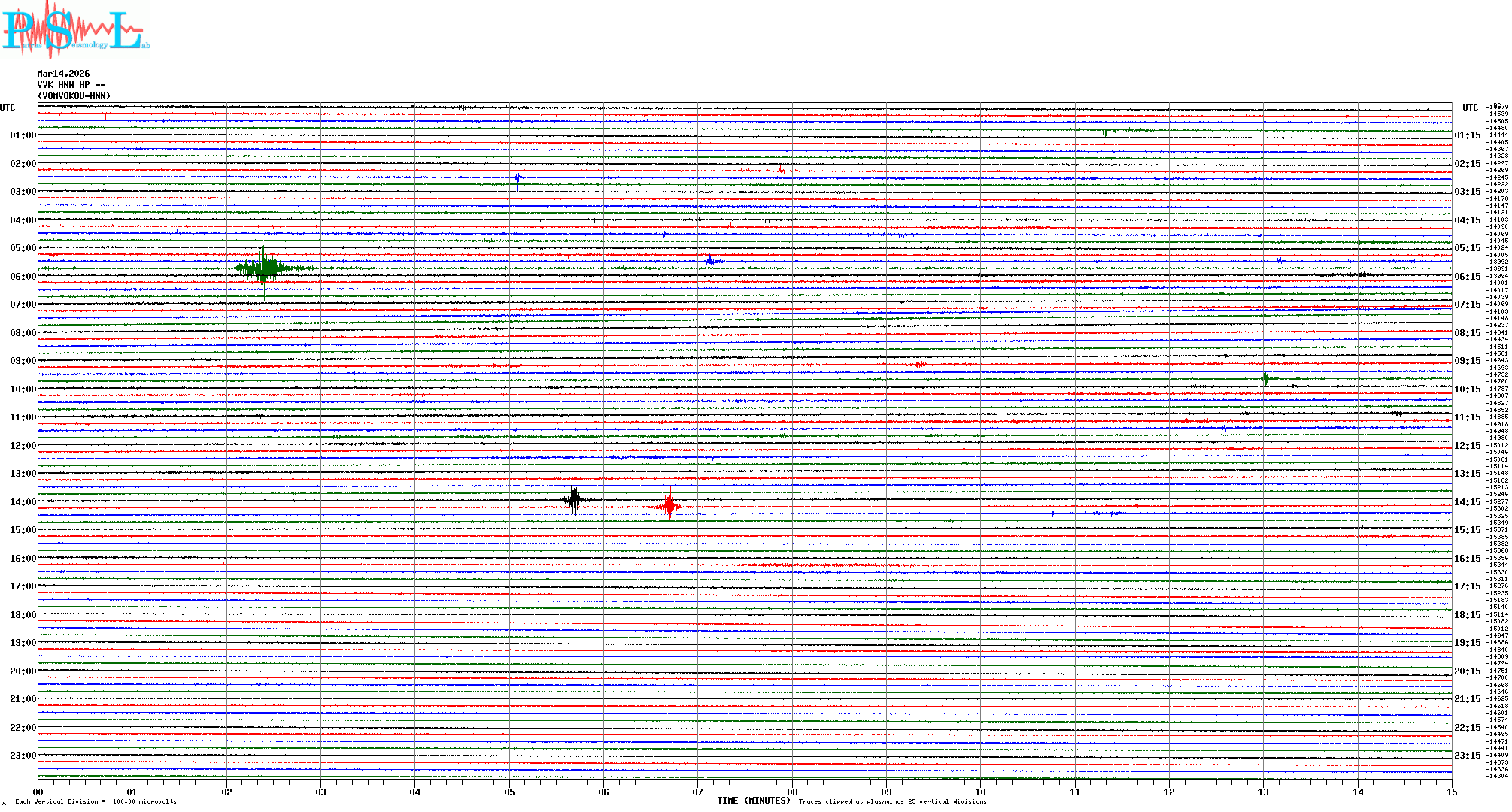Screen dimensions: 1512x812
Task: Click the left UTC axis label
Action: tap(8, 108)
